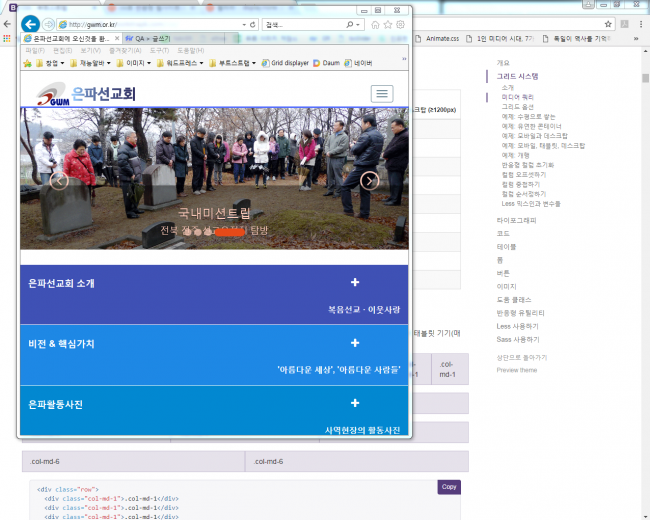Expand Chrome bookmarks overflow chevron
Screen dimensions: 650x520
tap(636, 39)
